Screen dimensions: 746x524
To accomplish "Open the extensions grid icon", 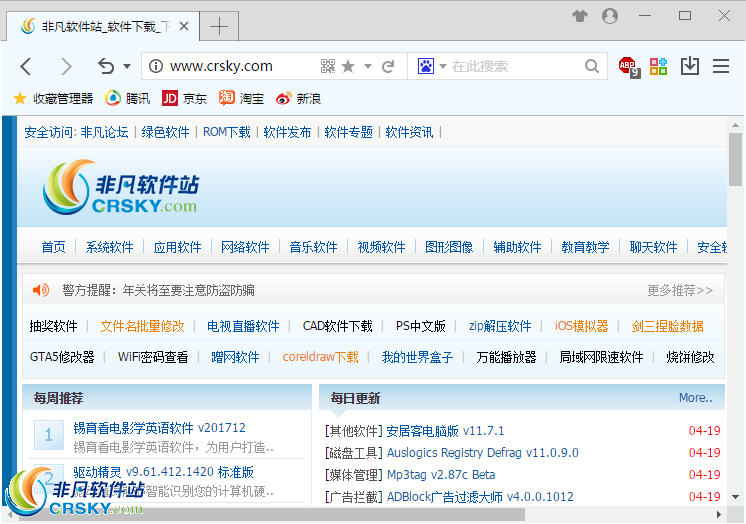I will (658, 66).
